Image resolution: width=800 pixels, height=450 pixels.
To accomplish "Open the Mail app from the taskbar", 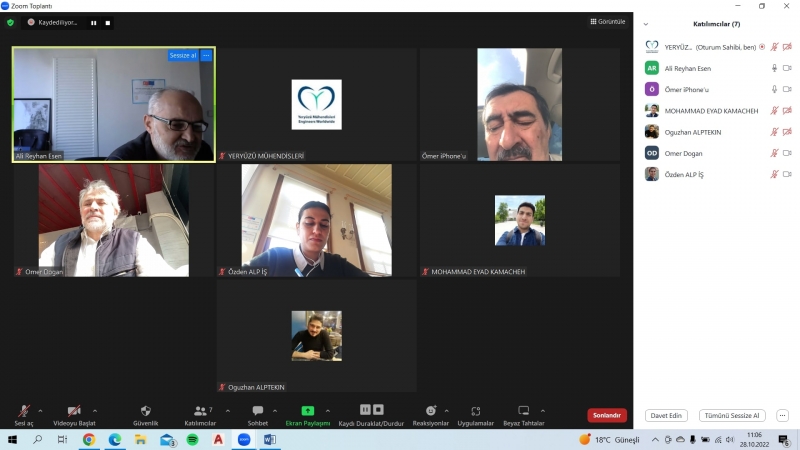I will (x=167, y=439).
